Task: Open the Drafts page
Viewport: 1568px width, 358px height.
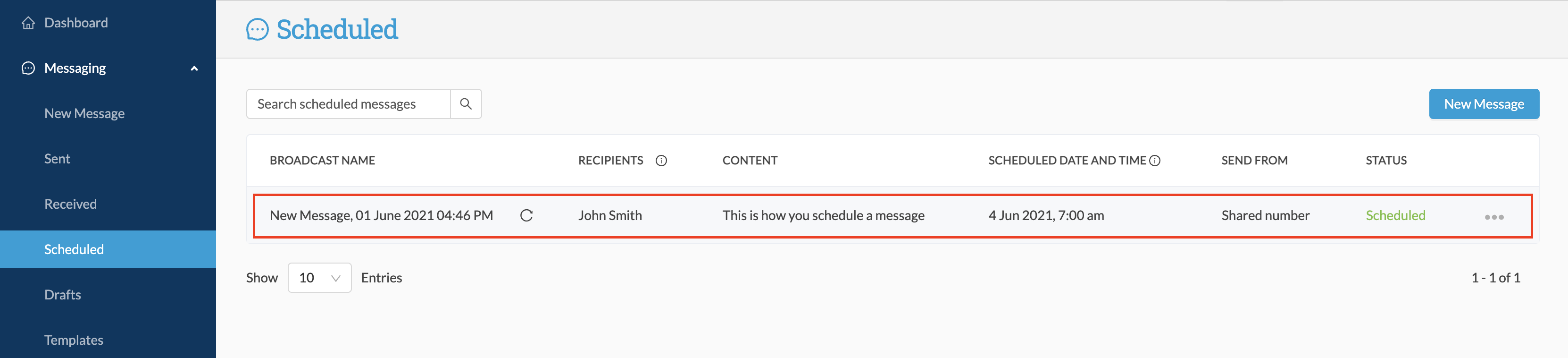Action: pyautogui.click(x=63, y=295)
